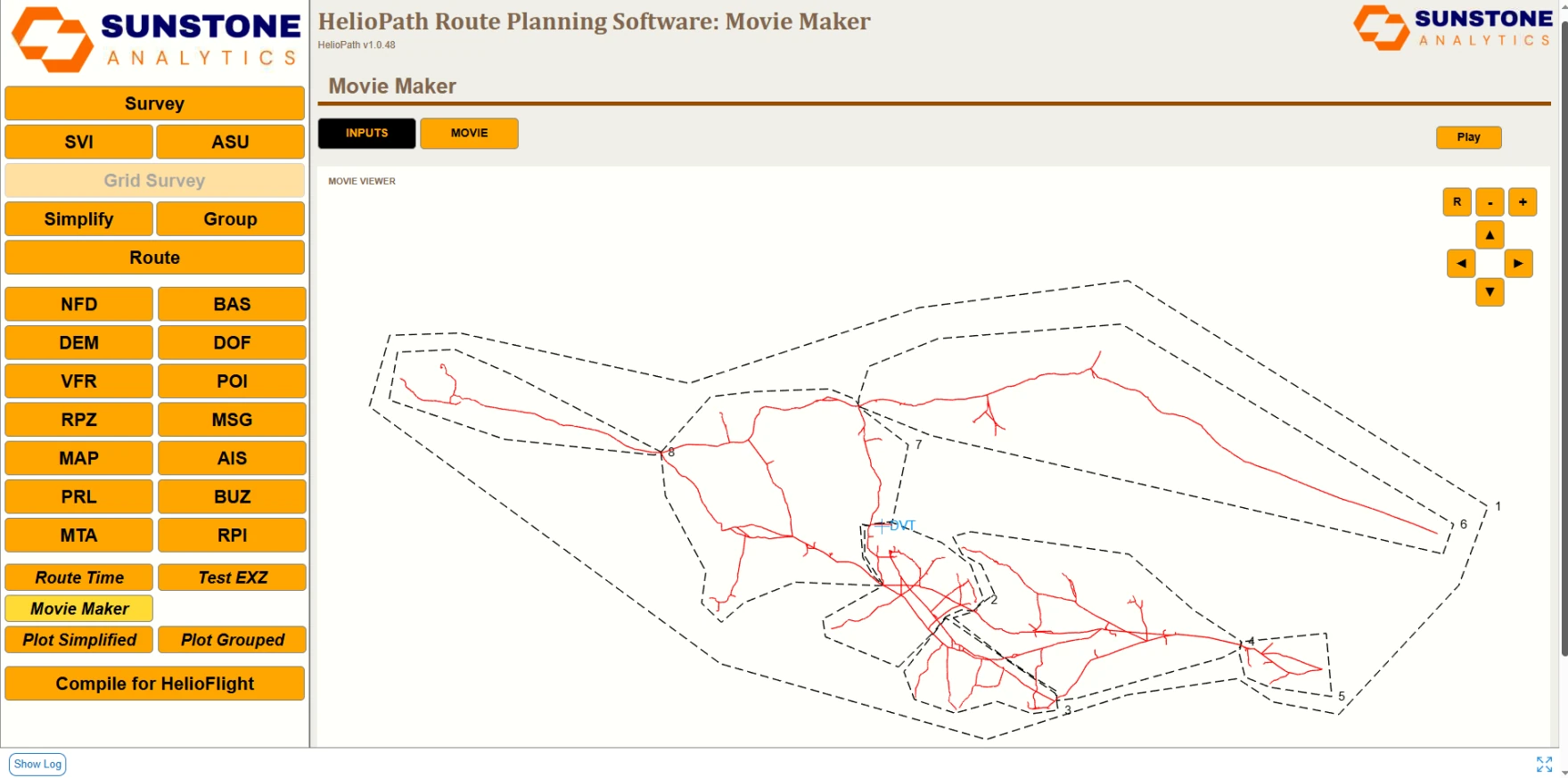Image resolution: width=1568 pixels, height=778 pixels.
Task: Switch to the MOVIE tab
Action: pyautogui.click(x=469, y=134)
